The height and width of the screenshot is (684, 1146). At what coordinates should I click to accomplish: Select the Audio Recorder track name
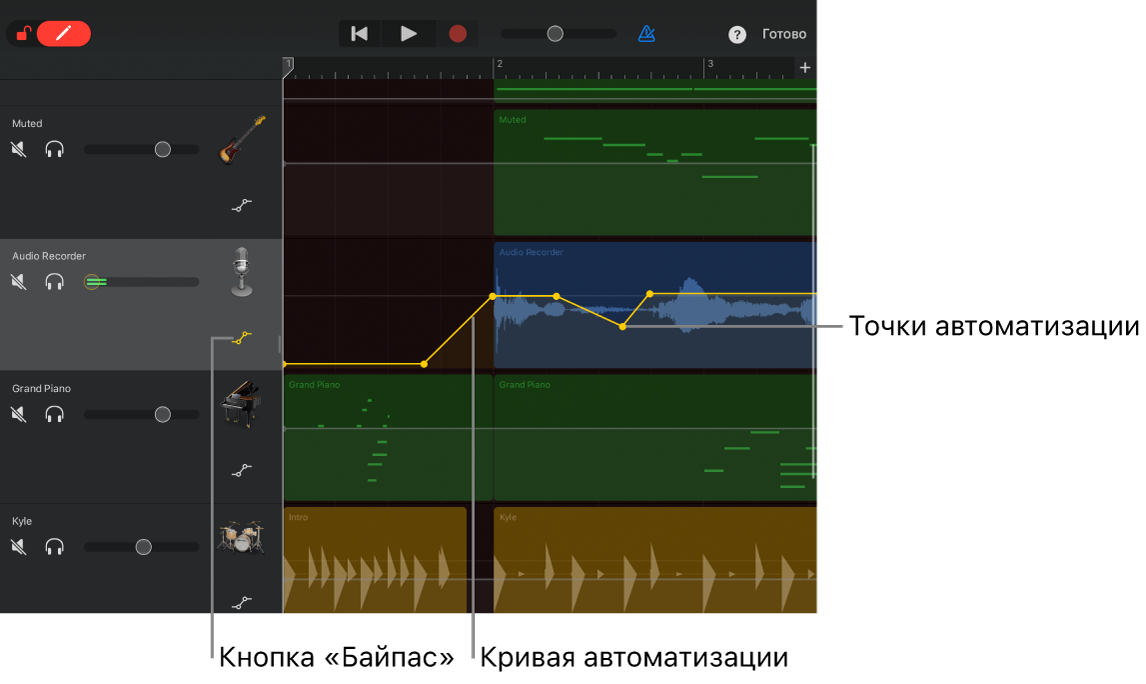[49, 256]
